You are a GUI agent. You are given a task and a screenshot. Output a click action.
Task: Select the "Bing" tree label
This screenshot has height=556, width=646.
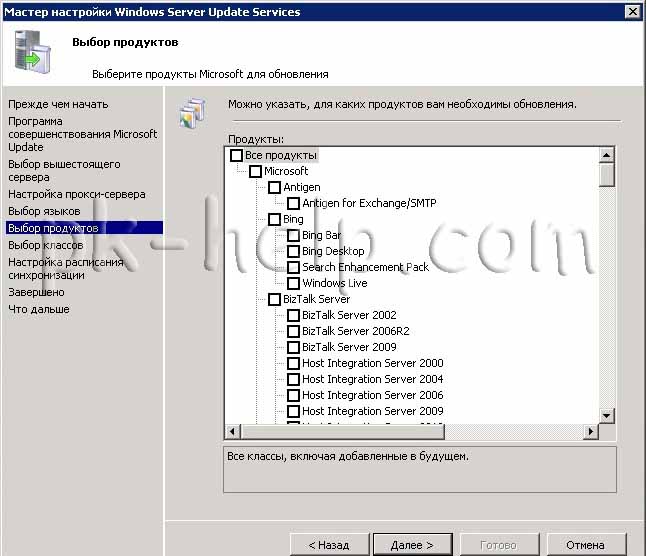[293, 220]
